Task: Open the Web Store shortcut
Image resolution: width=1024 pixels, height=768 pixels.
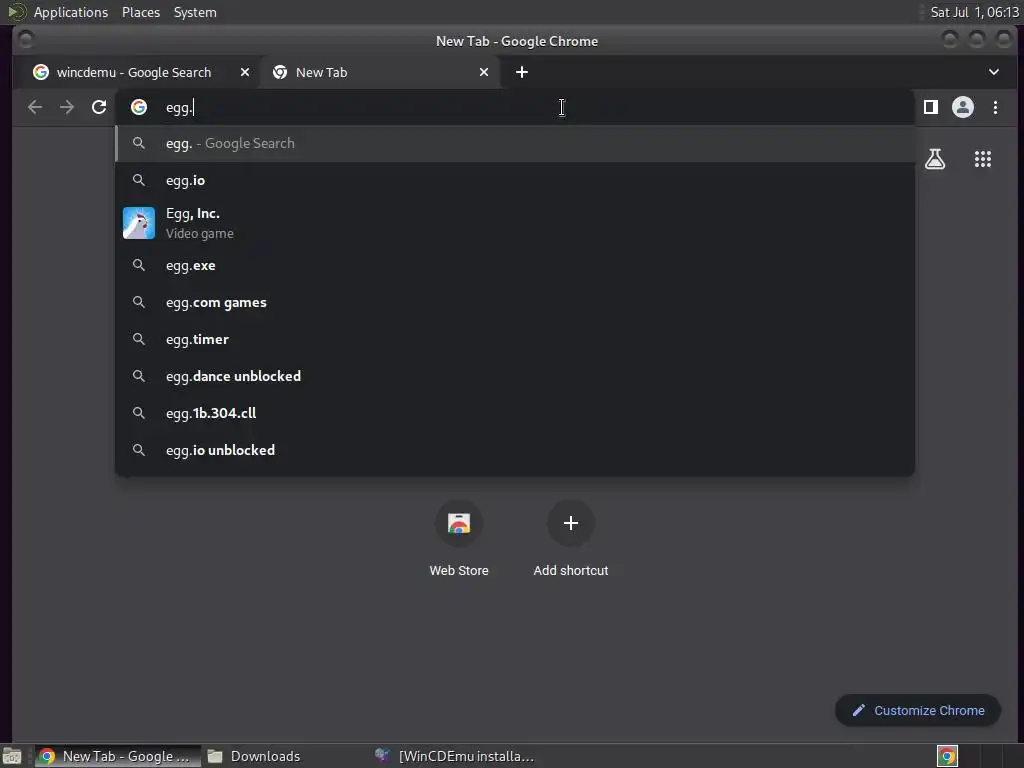Action: tap(458, 539)
